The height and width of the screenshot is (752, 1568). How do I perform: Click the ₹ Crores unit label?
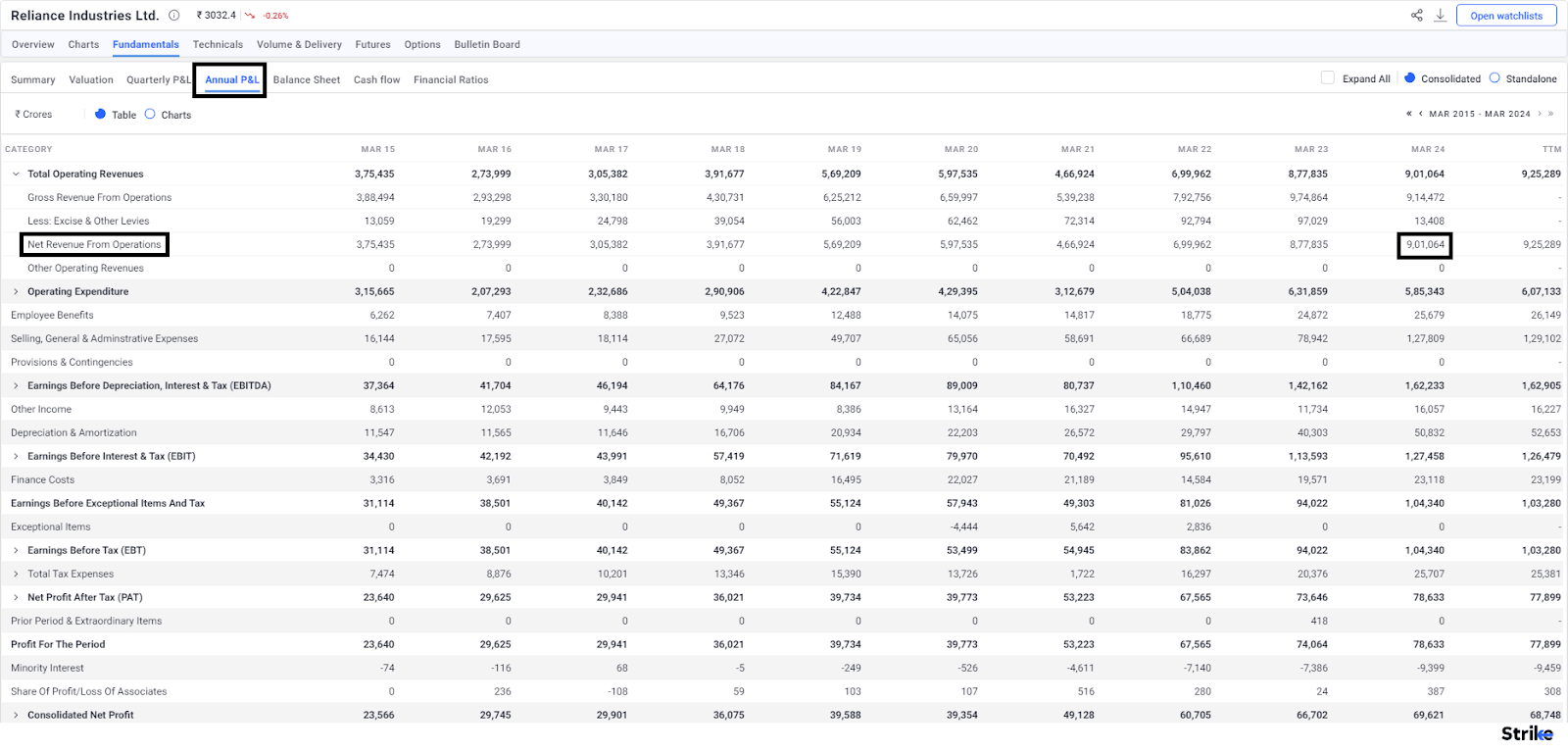34,114
